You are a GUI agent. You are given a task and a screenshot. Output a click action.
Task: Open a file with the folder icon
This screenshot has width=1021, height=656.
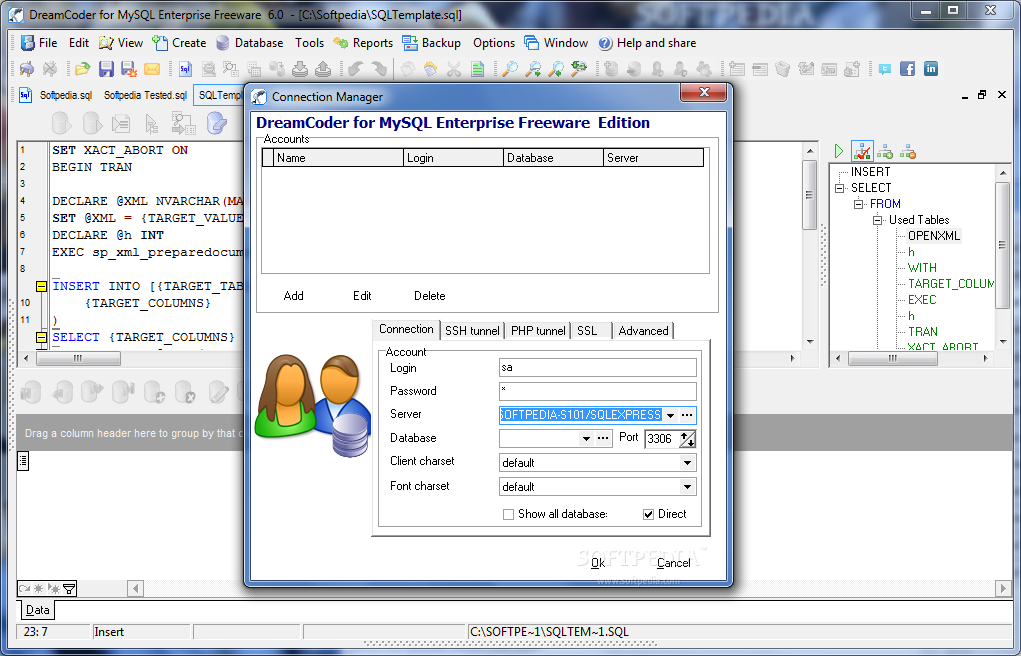click(83, 68)
